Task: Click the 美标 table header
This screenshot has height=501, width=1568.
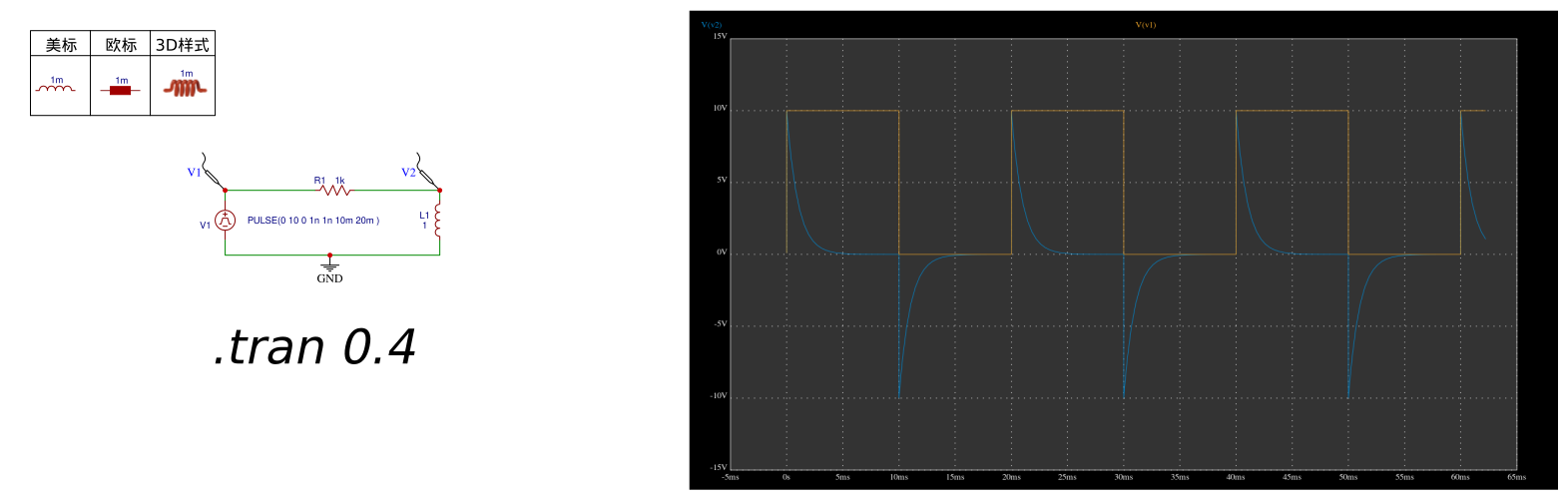Action: click(x=61, y=45)
